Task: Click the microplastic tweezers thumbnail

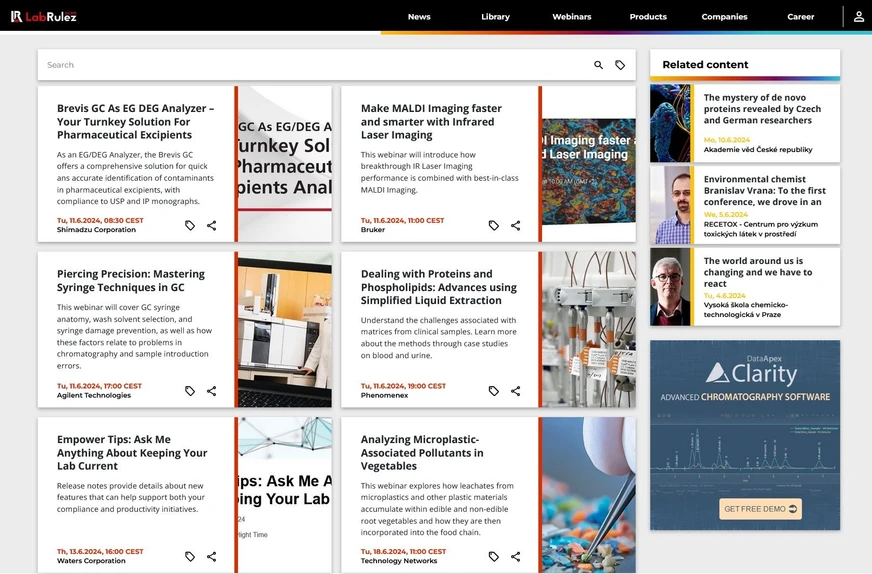Action: tap(589, 495)
